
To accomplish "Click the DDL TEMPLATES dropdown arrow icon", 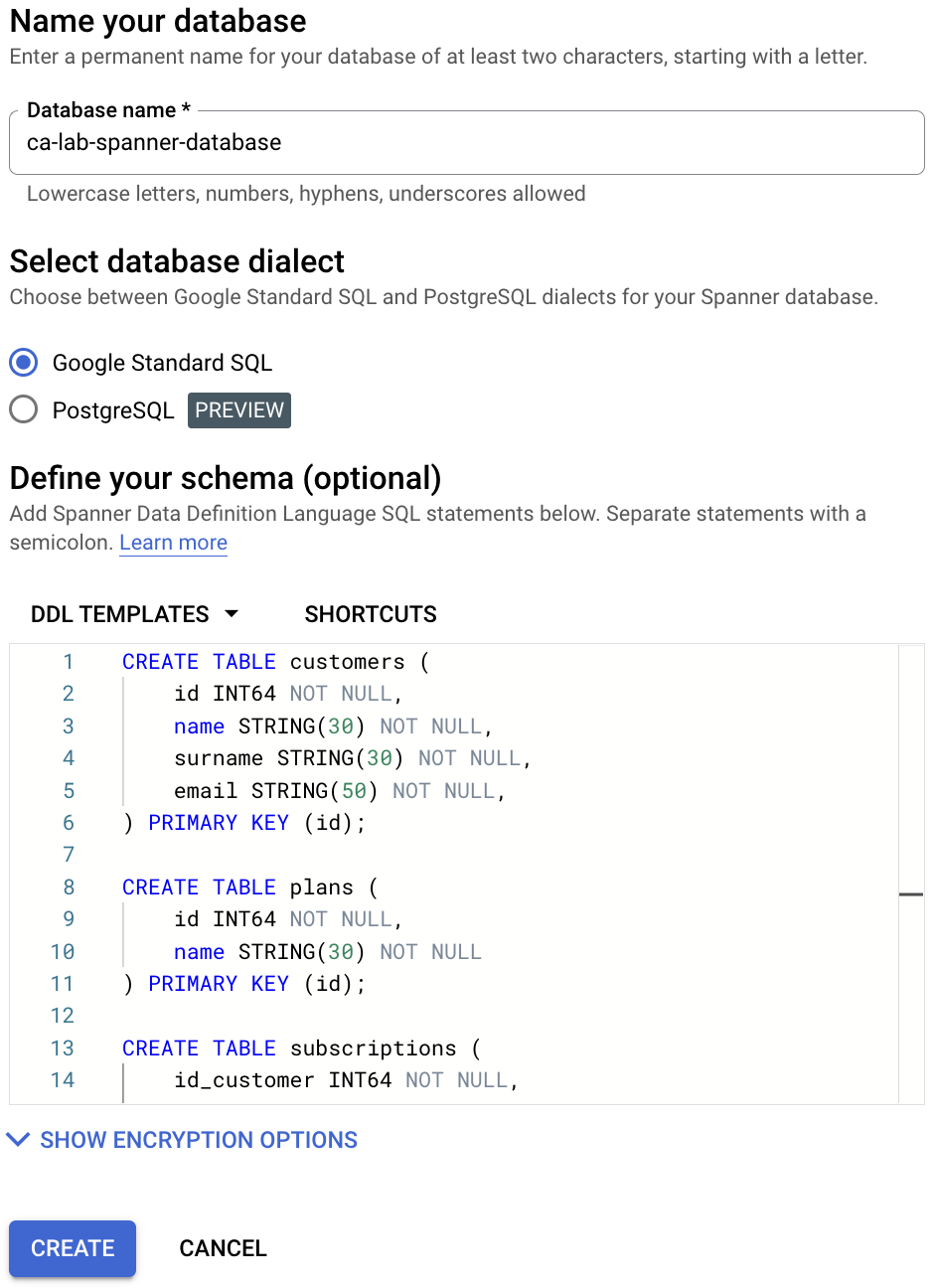I will point(232,614).
